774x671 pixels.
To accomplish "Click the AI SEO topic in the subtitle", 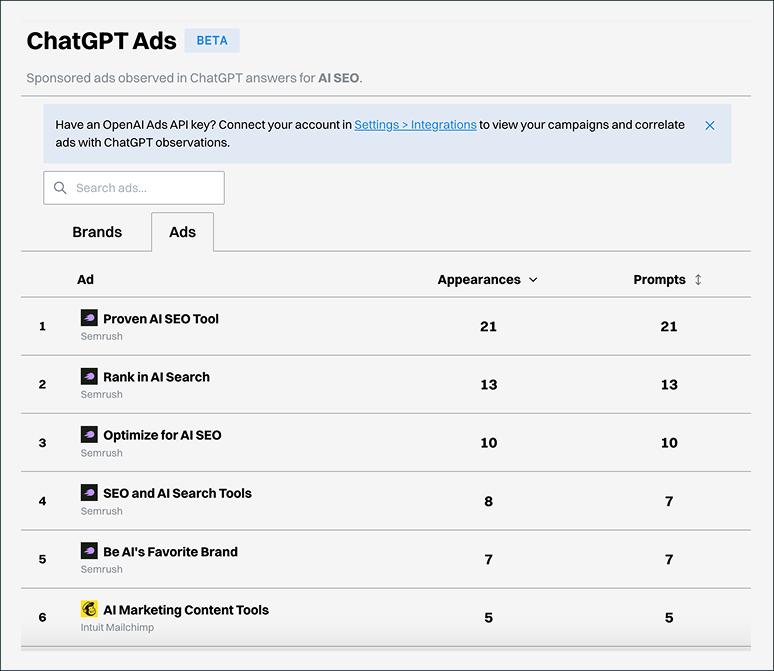I will 339,78.
